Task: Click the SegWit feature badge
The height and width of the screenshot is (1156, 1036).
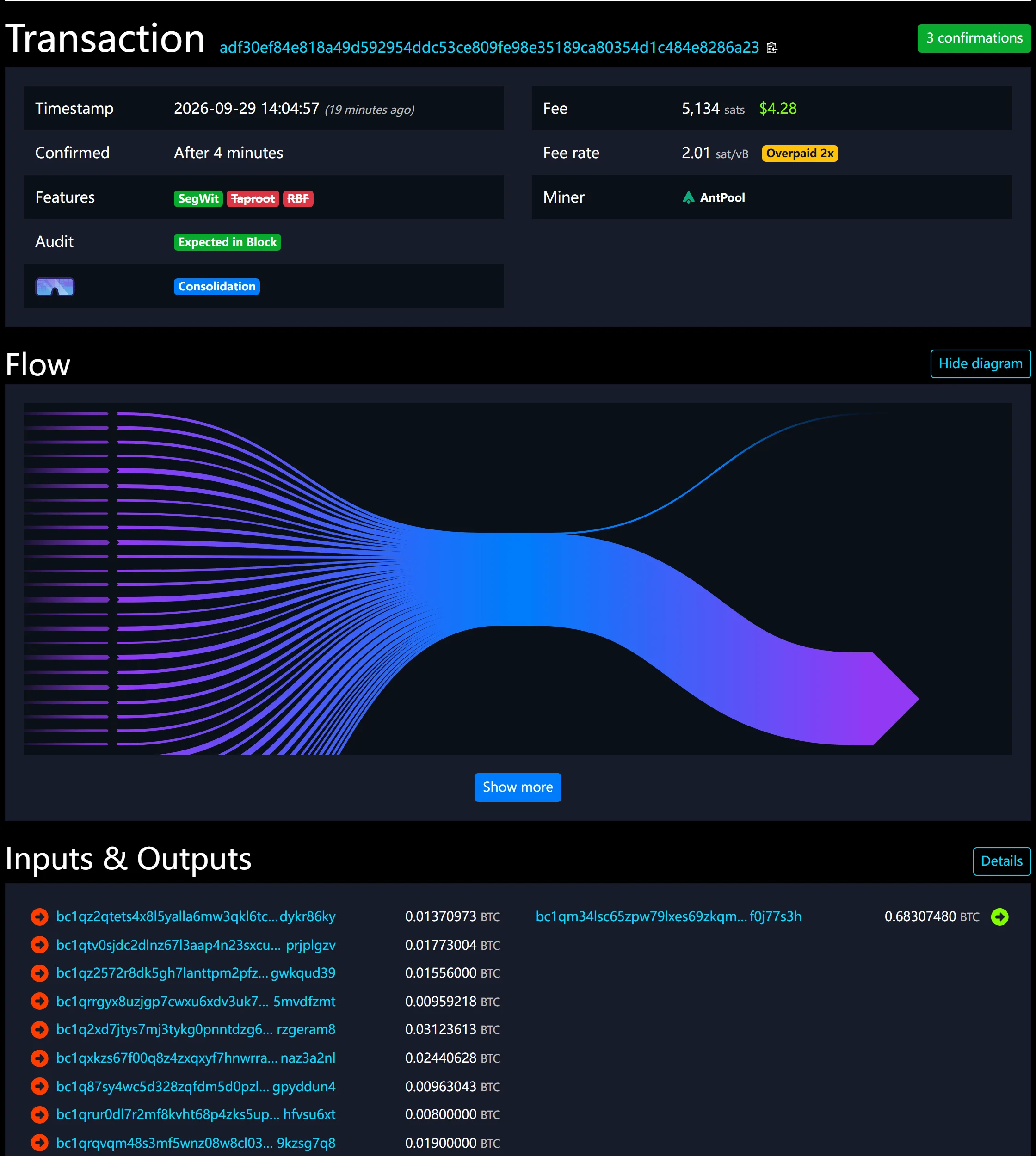Action: pyautogui.click(x=198, y=199)
